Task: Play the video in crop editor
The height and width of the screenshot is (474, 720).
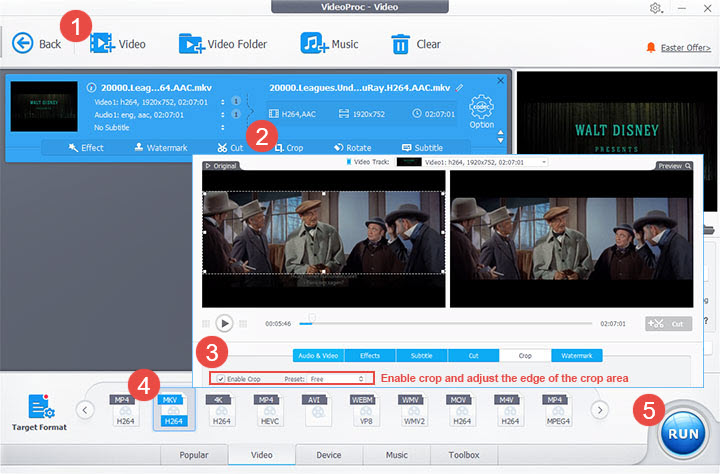Action: coord(224,323)
